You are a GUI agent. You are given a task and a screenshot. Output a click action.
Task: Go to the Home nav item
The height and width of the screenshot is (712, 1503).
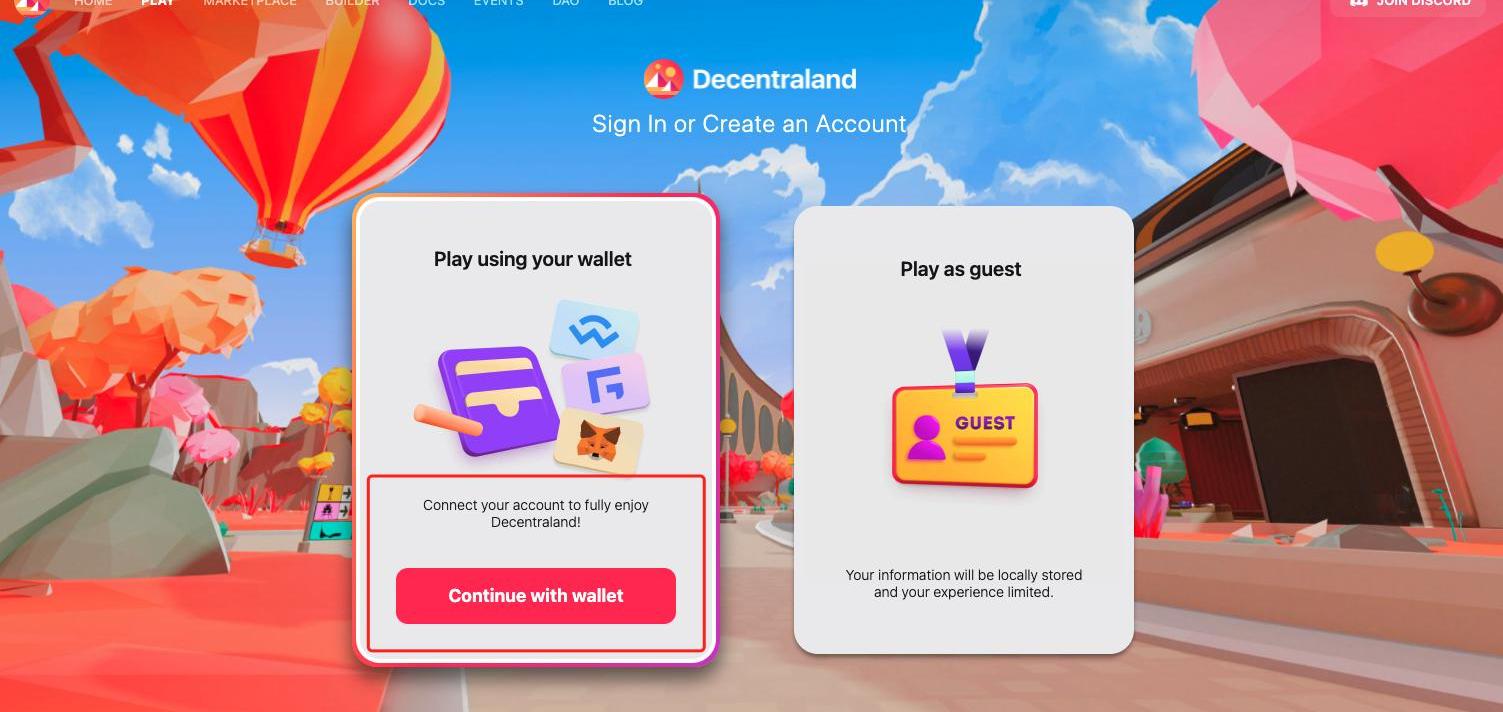[93, 3]
